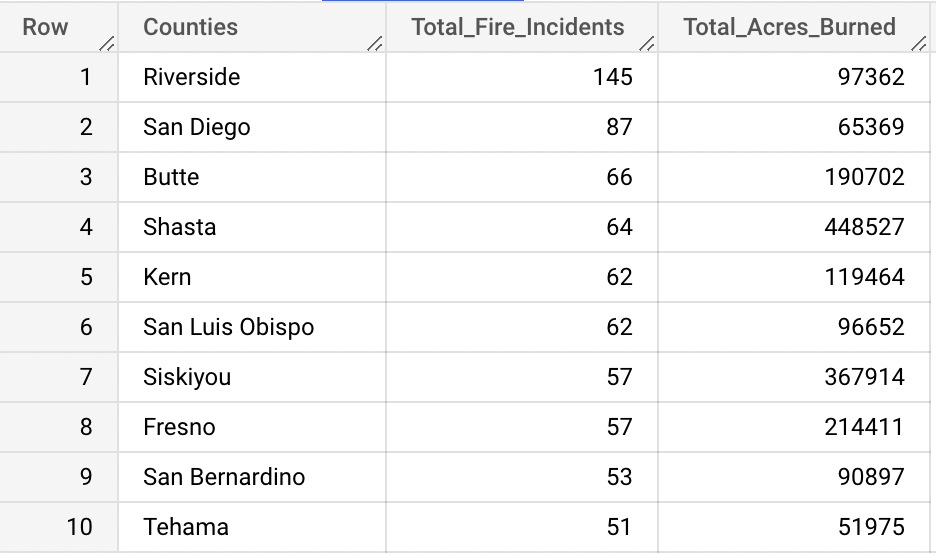Select the Siskiyou acres value 367914
This screenshot has width=936, height=559.
pyautogui.click(x=864, y=377)
